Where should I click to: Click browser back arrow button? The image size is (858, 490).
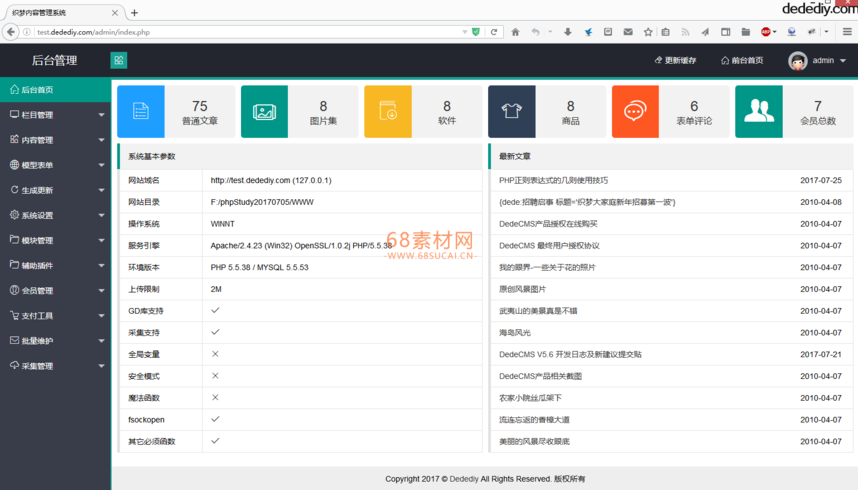coord(10,32)
